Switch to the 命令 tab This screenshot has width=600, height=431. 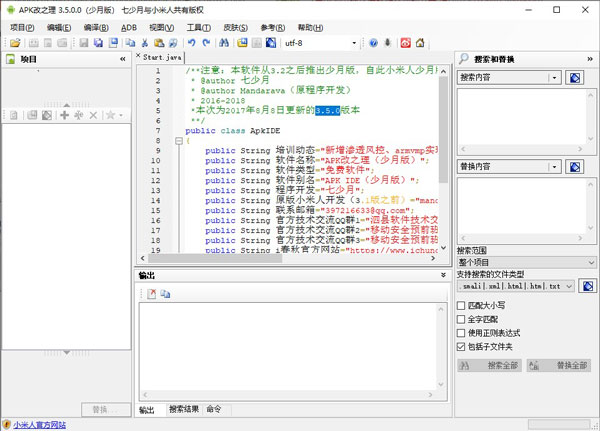pos(214,409)
